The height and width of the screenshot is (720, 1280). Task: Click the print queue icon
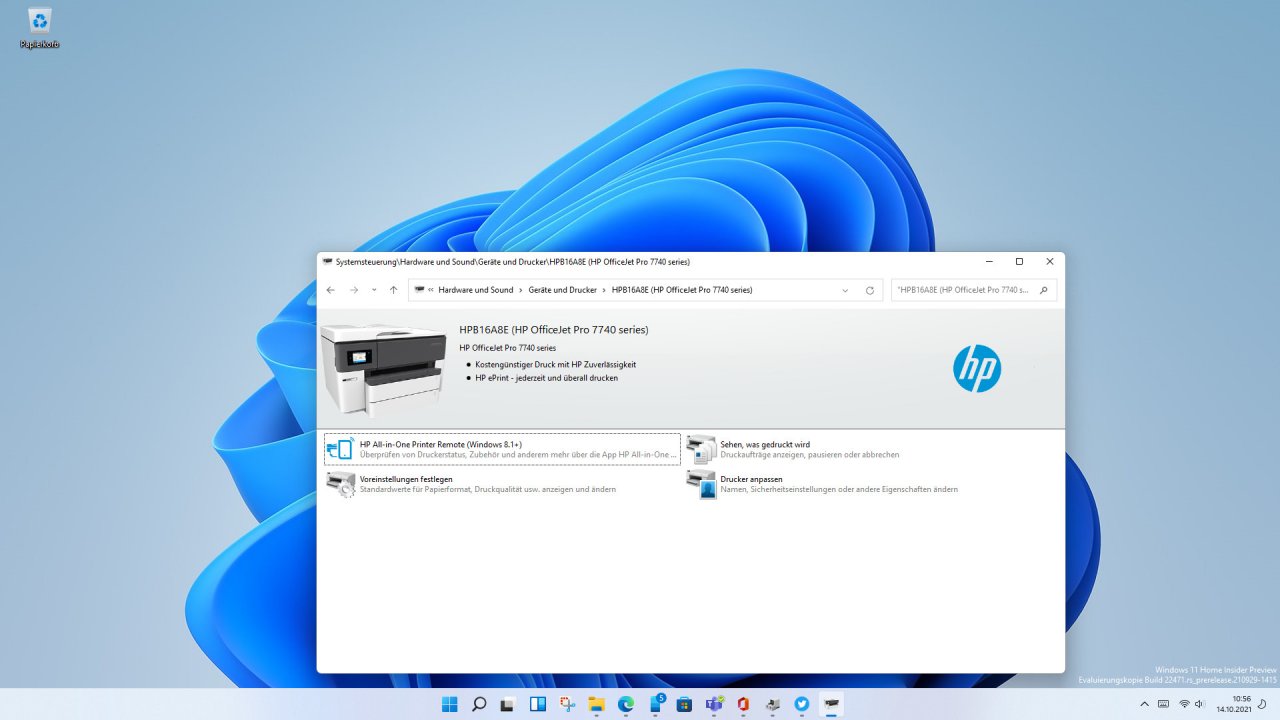(x=701, y=449)
